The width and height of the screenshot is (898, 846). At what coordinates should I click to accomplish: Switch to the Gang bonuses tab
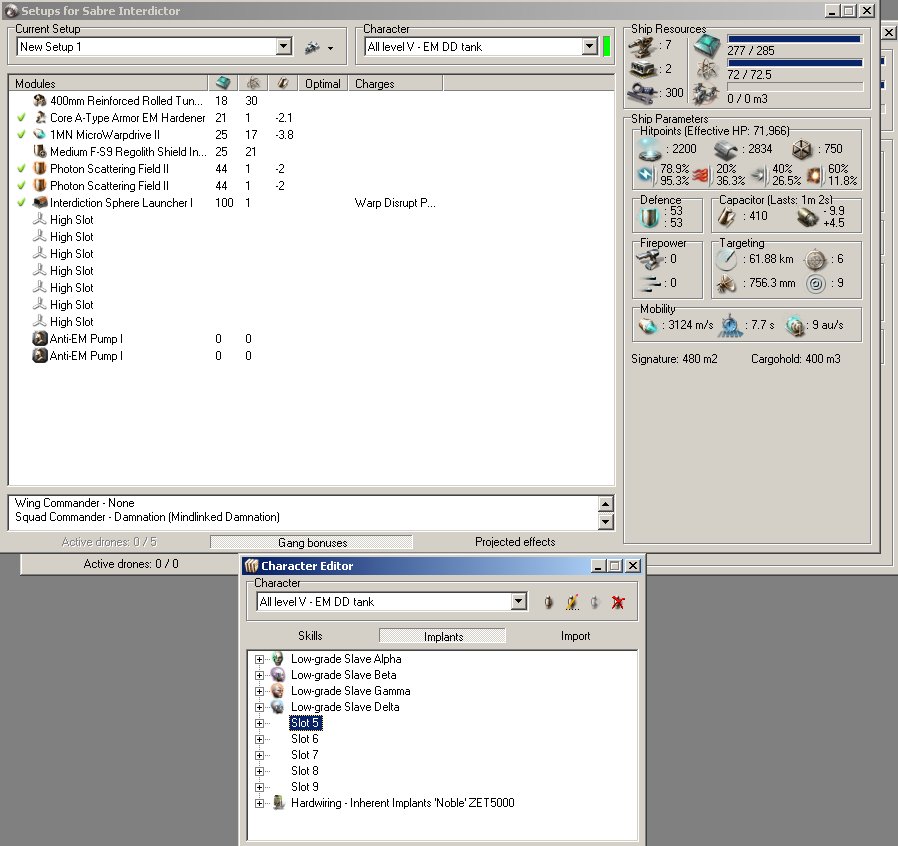click(x=312, y=542)
